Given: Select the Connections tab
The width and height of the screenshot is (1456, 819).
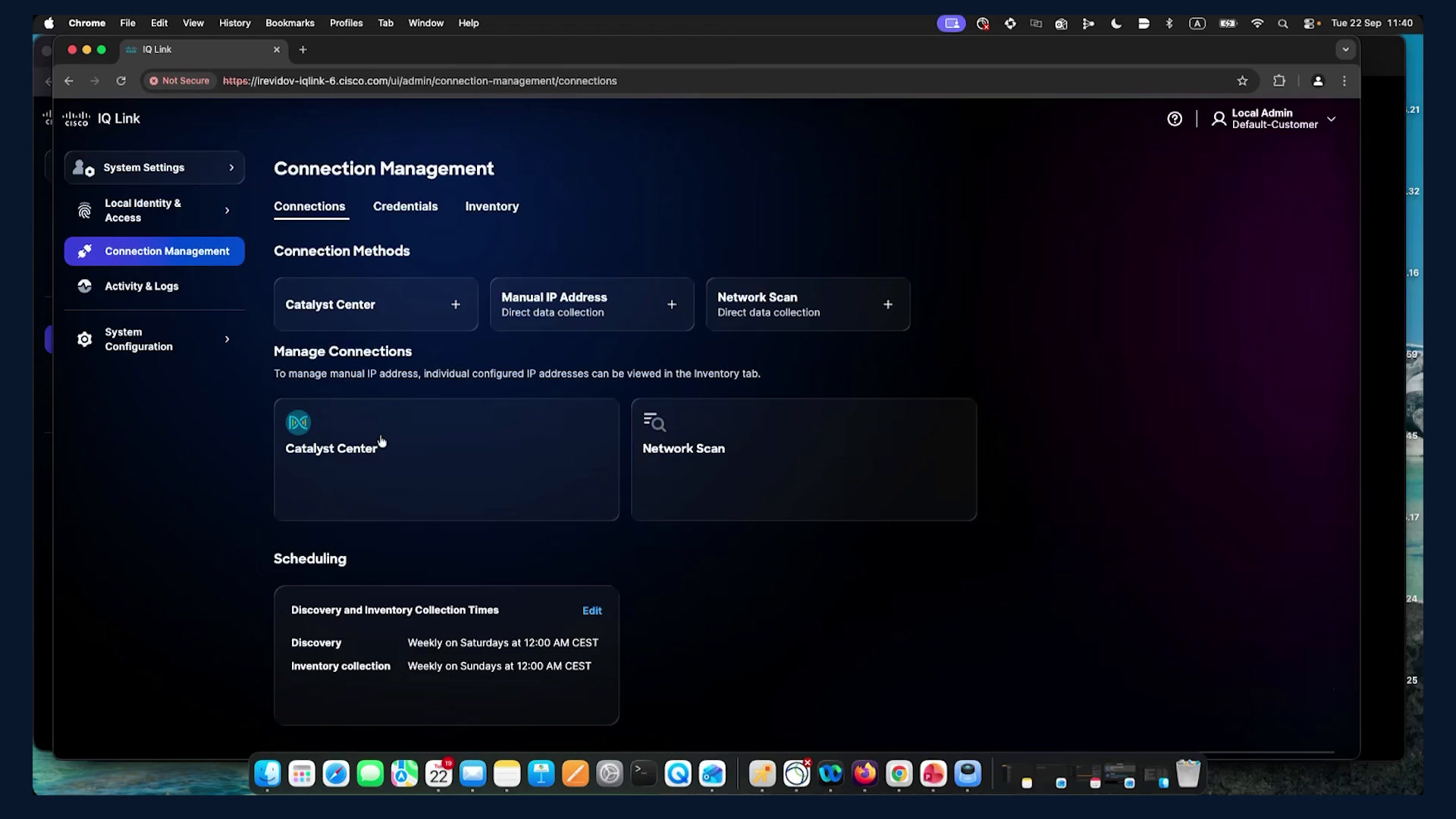Looking at the screenshot, I should [309, 206].
